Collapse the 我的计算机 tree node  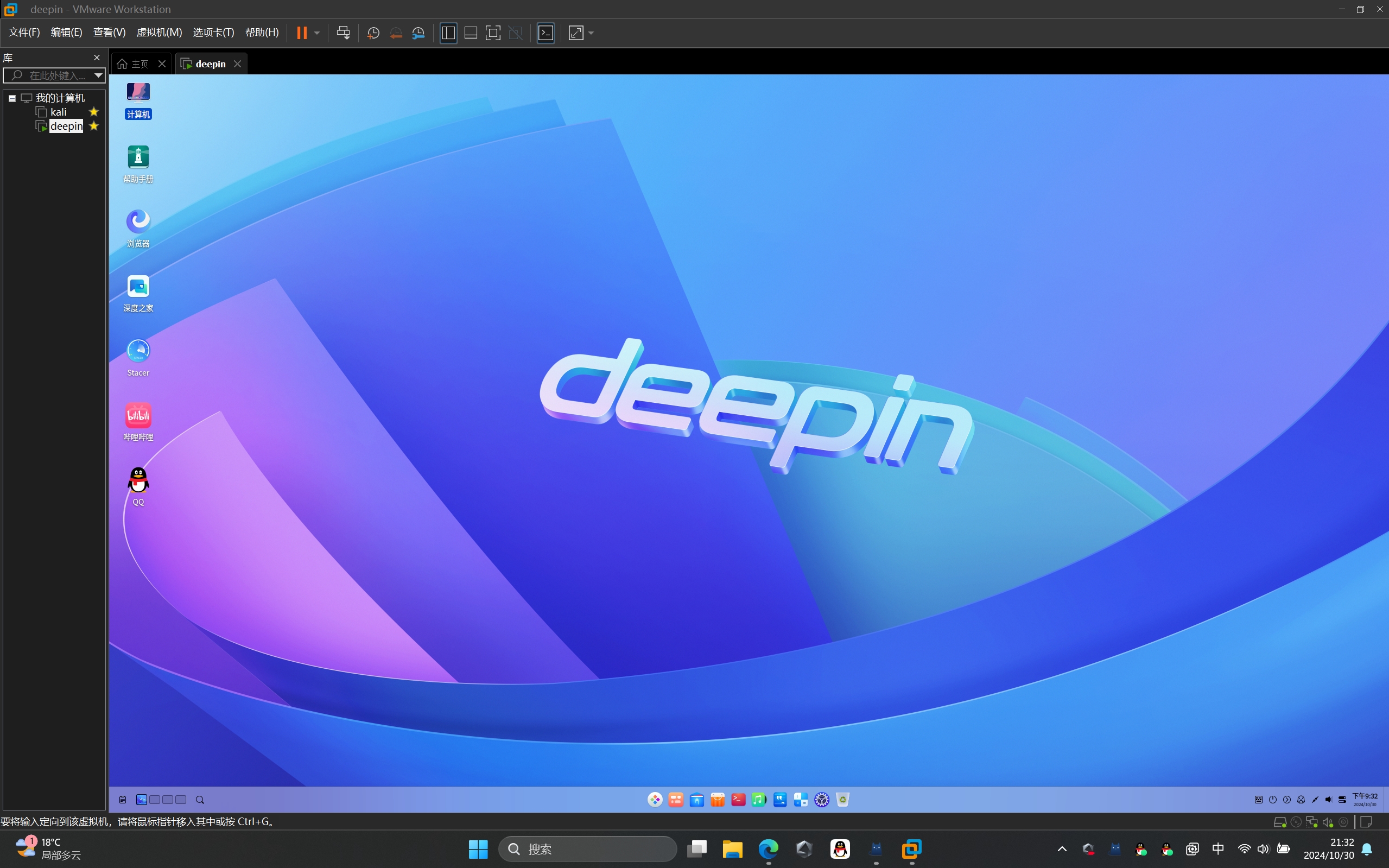tap(11, 98)
